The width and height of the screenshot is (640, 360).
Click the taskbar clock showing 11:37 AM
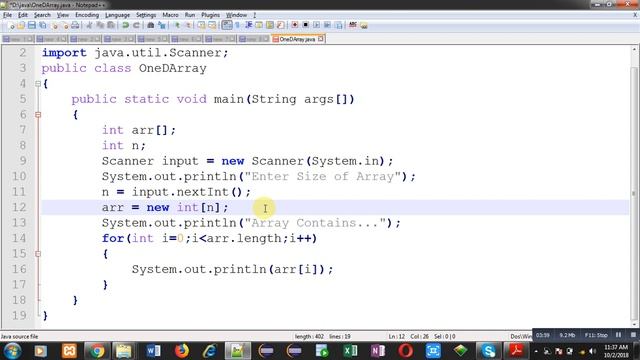(x=616, y=351)
